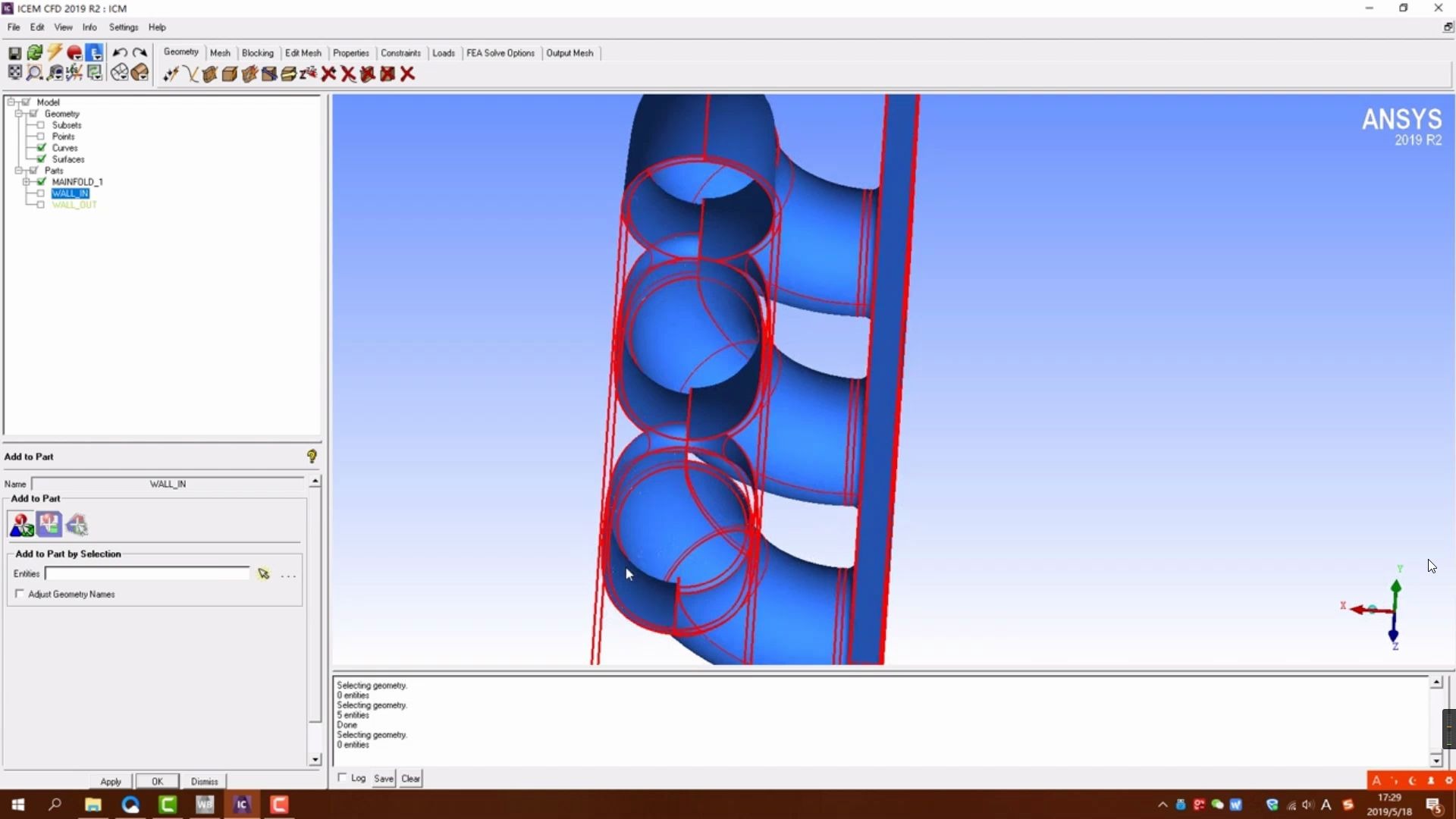This screenshot has height=819, width=1456.
Task: Click the Fit Window view icon
Action: (x=15, y=72)
